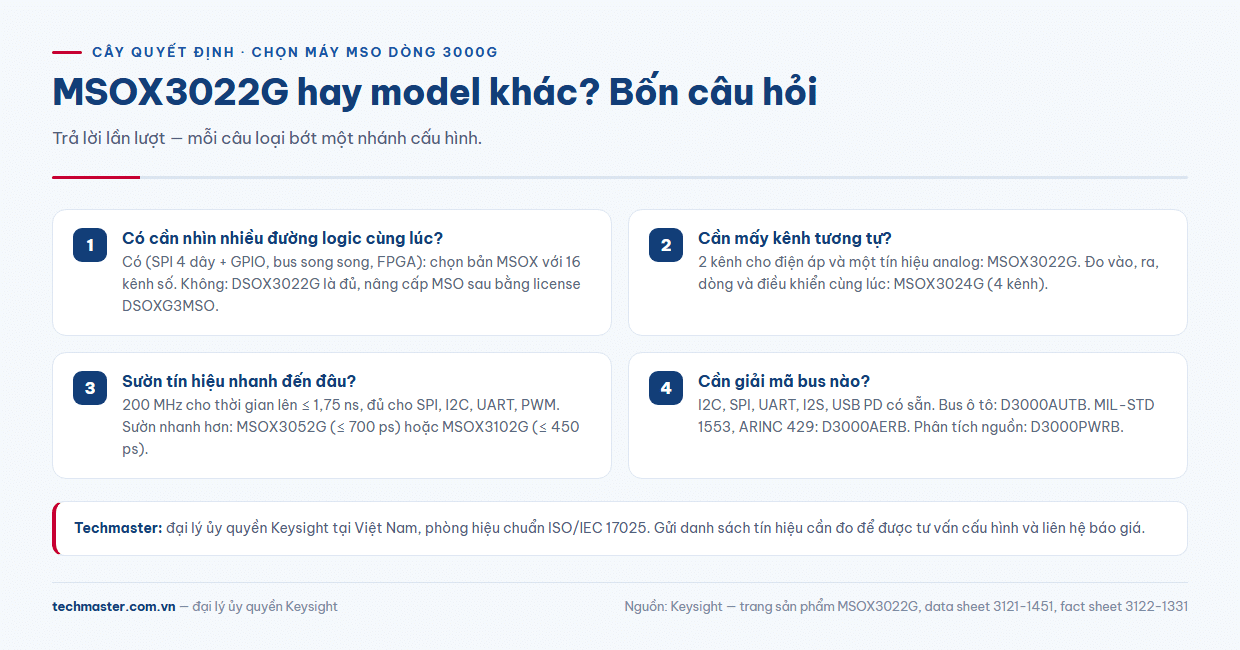Click the red-blue divider line under subtitle
Image resolution: width=1240 pixels, height=650 pixels.
click(x=620, y=177)
